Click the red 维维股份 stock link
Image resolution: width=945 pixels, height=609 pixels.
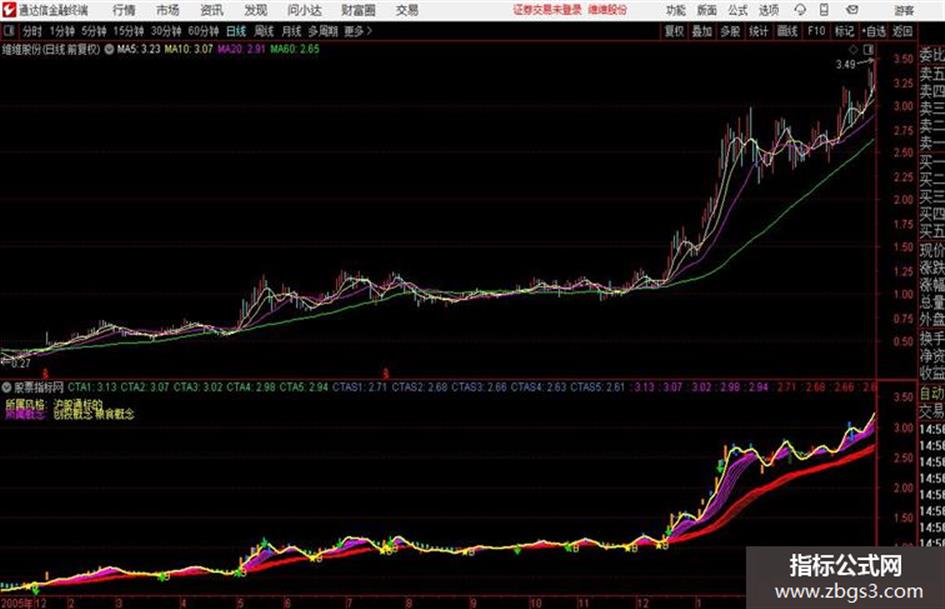tap(608, 10)
